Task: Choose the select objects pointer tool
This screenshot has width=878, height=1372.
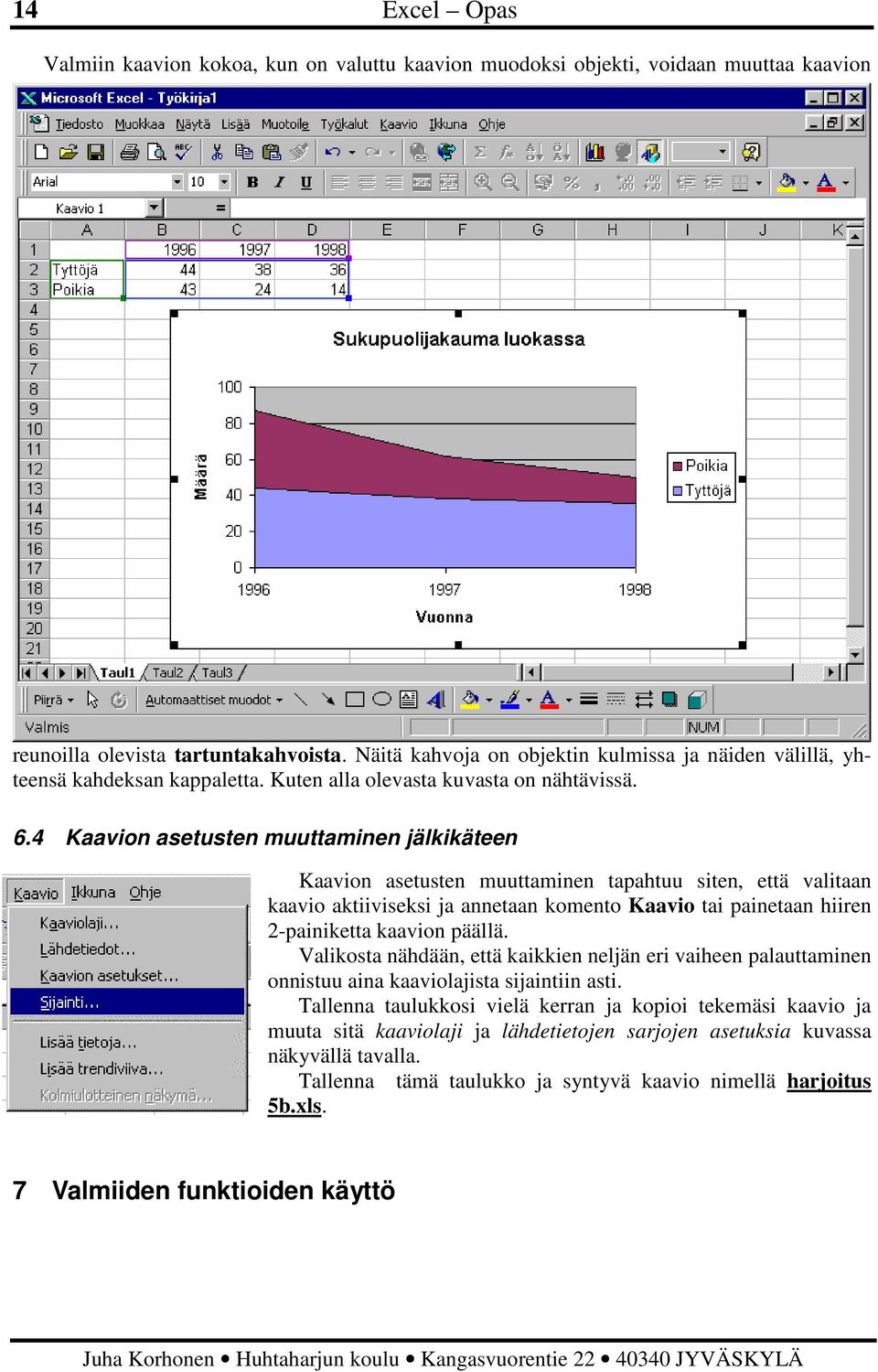Action: [92, 700]
